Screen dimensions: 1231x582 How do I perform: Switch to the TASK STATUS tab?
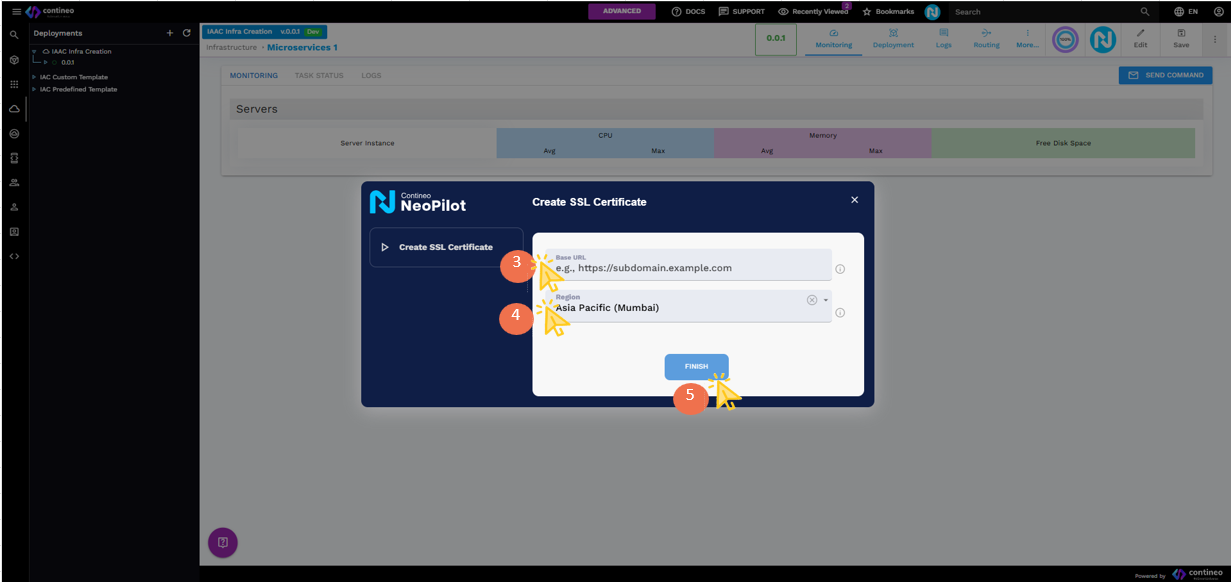[318, 76]
